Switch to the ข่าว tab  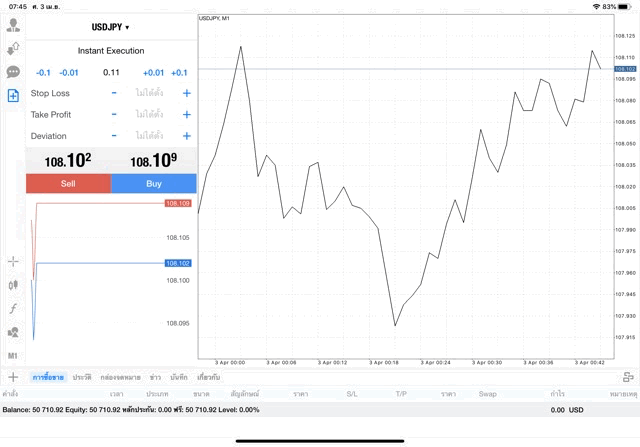coord(155,377)
